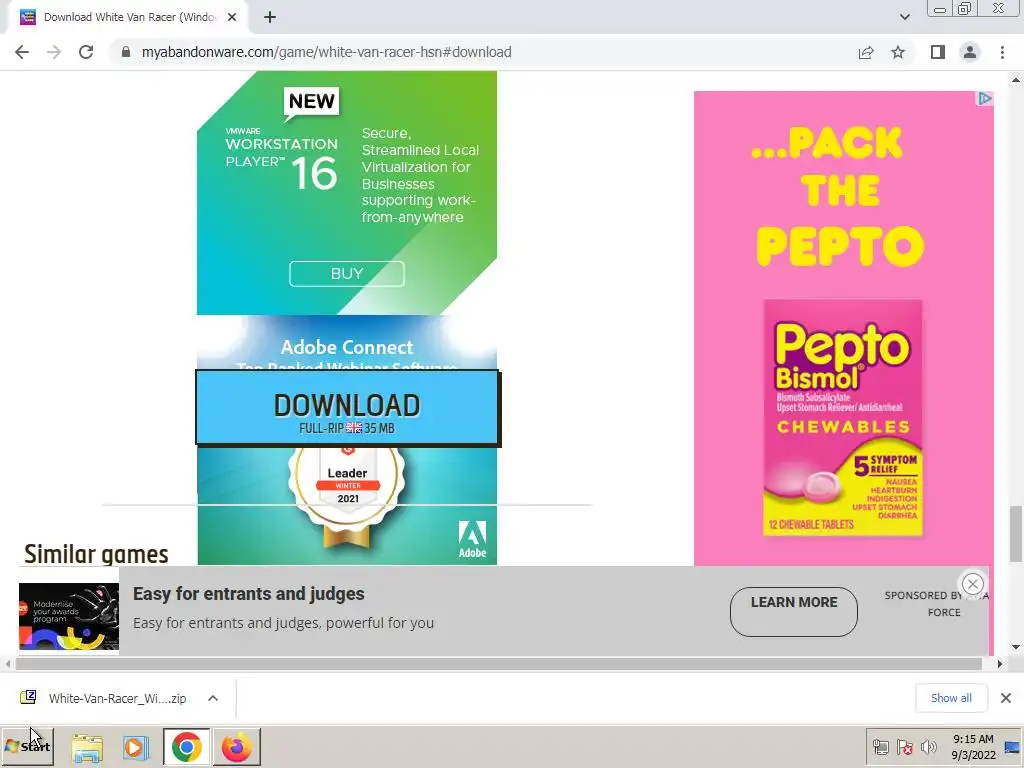Click the horizontal scrollbar right arrow
1024x768 pixels.
coord(999,664)
